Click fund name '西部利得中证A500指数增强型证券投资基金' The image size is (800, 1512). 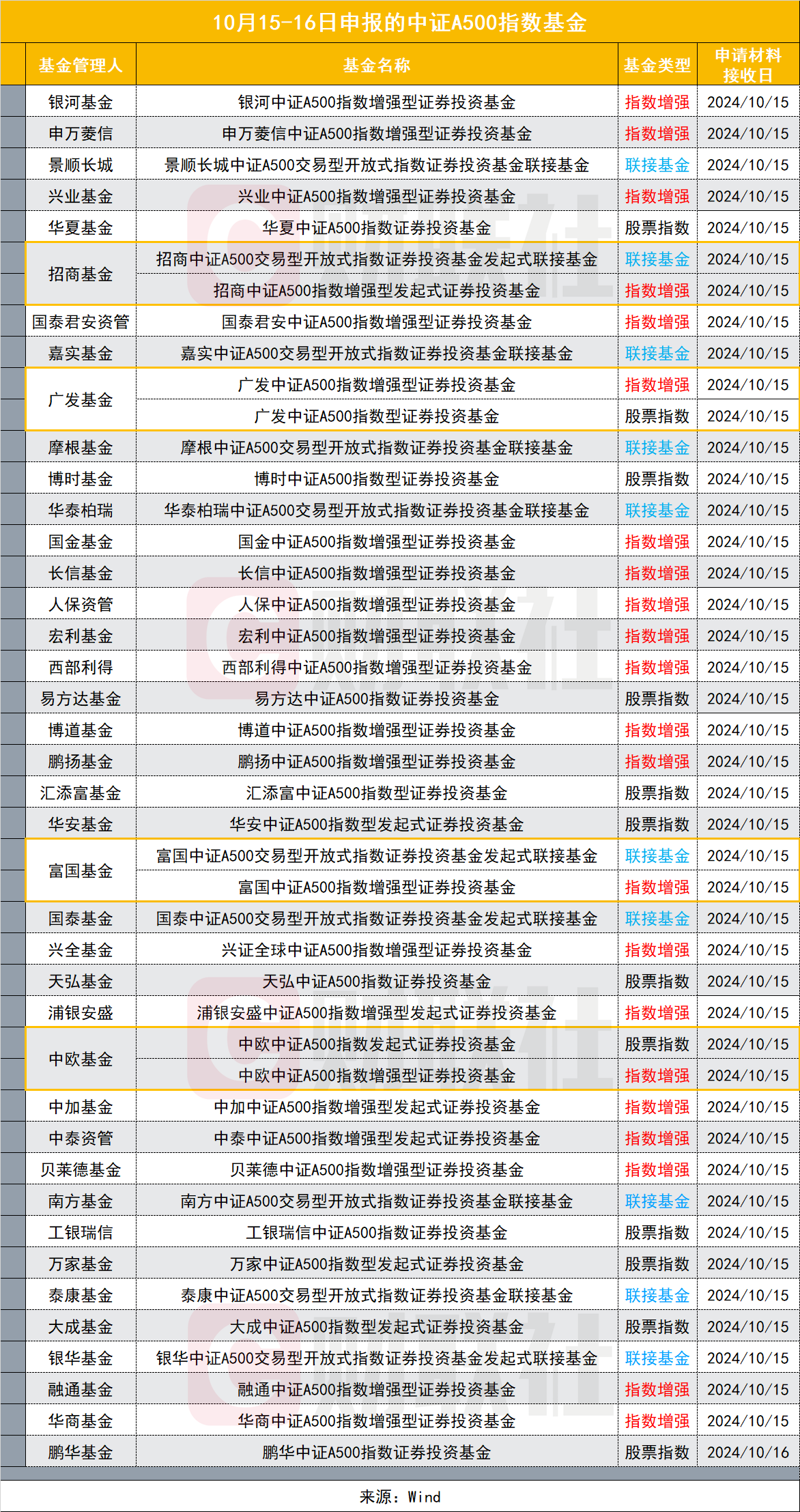click(x=377, y=667)
